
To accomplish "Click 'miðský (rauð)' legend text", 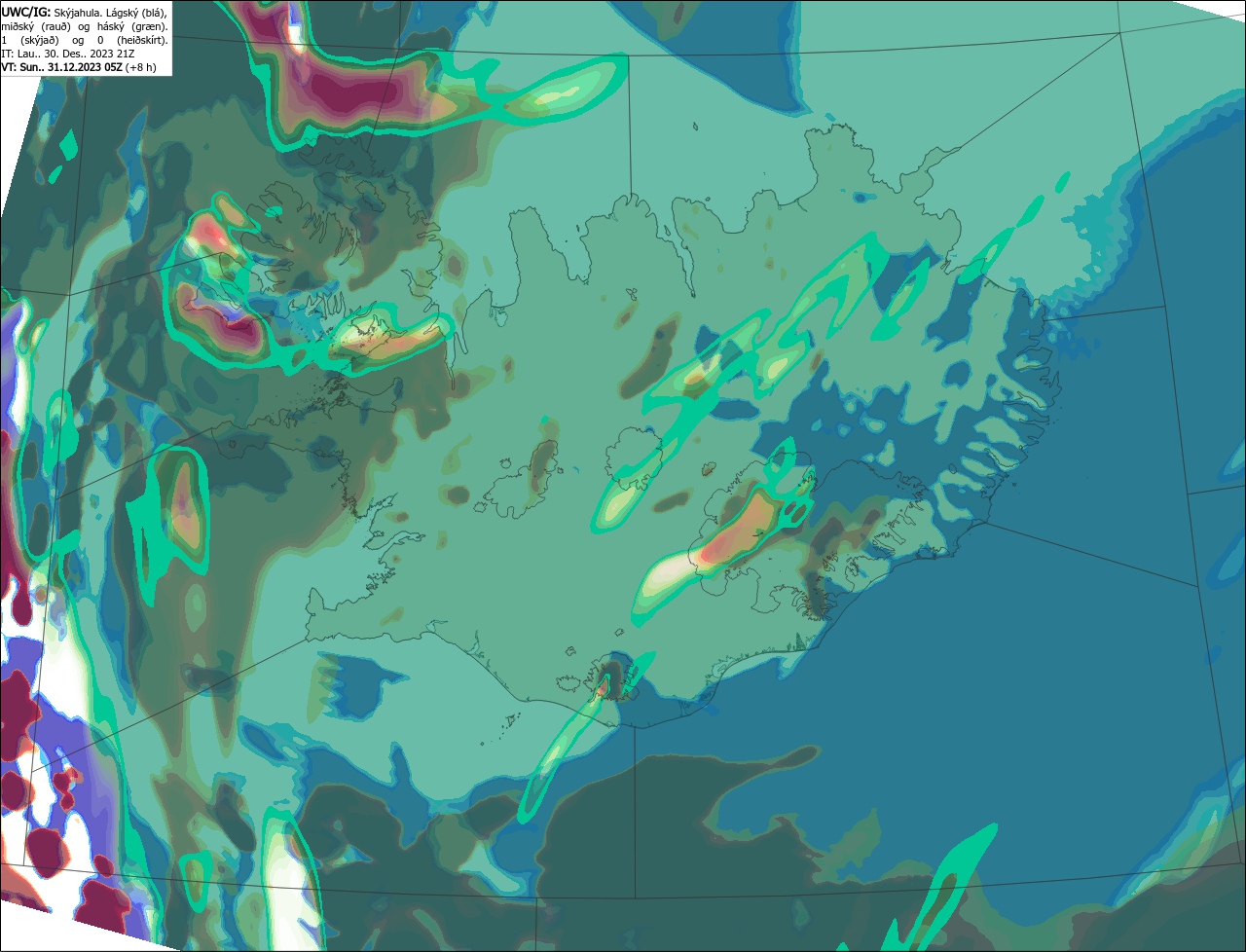I will [x=36, y=27].
